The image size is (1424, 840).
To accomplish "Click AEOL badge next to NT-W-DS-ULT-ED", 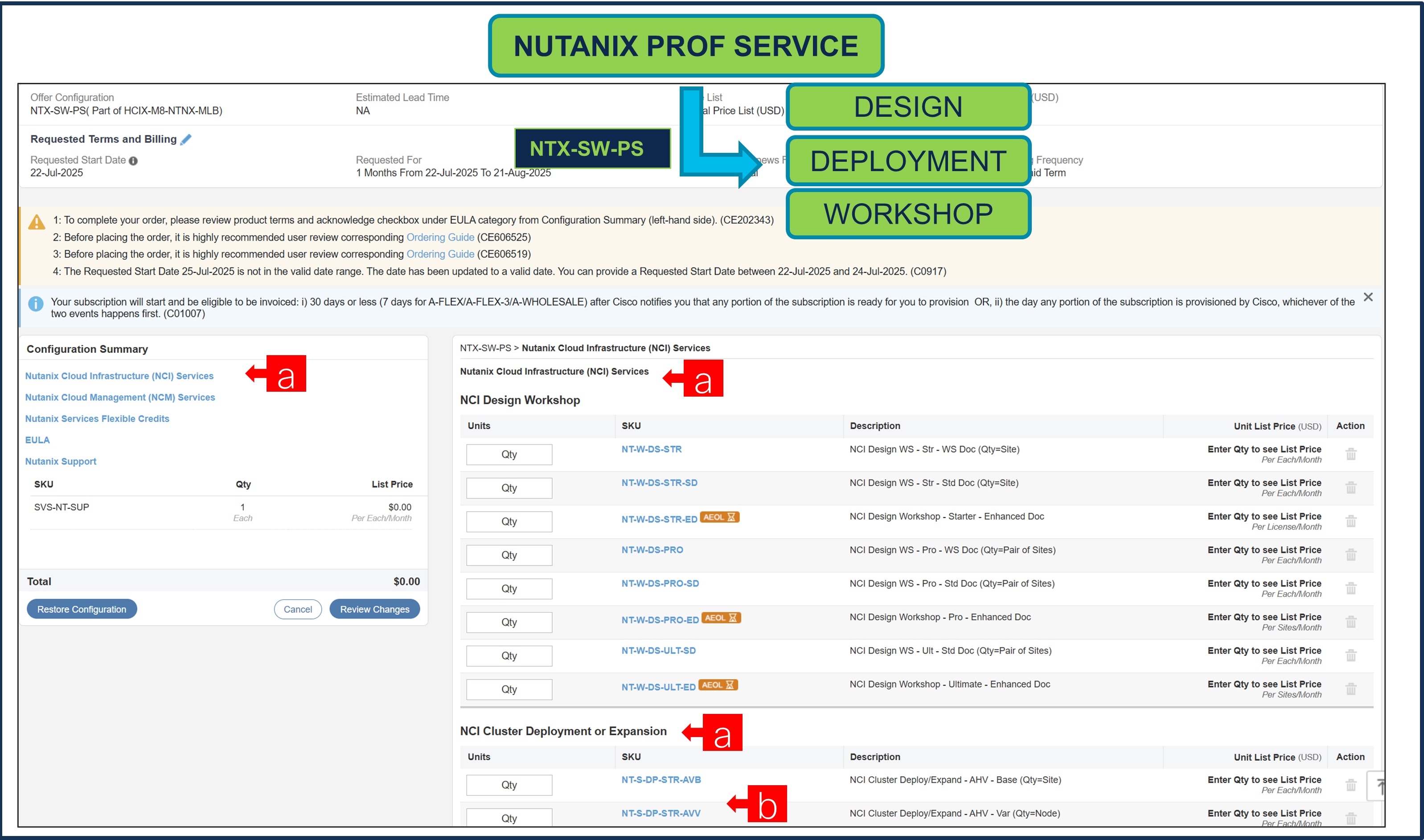I will pyautogui.click(x=718, y=685).
